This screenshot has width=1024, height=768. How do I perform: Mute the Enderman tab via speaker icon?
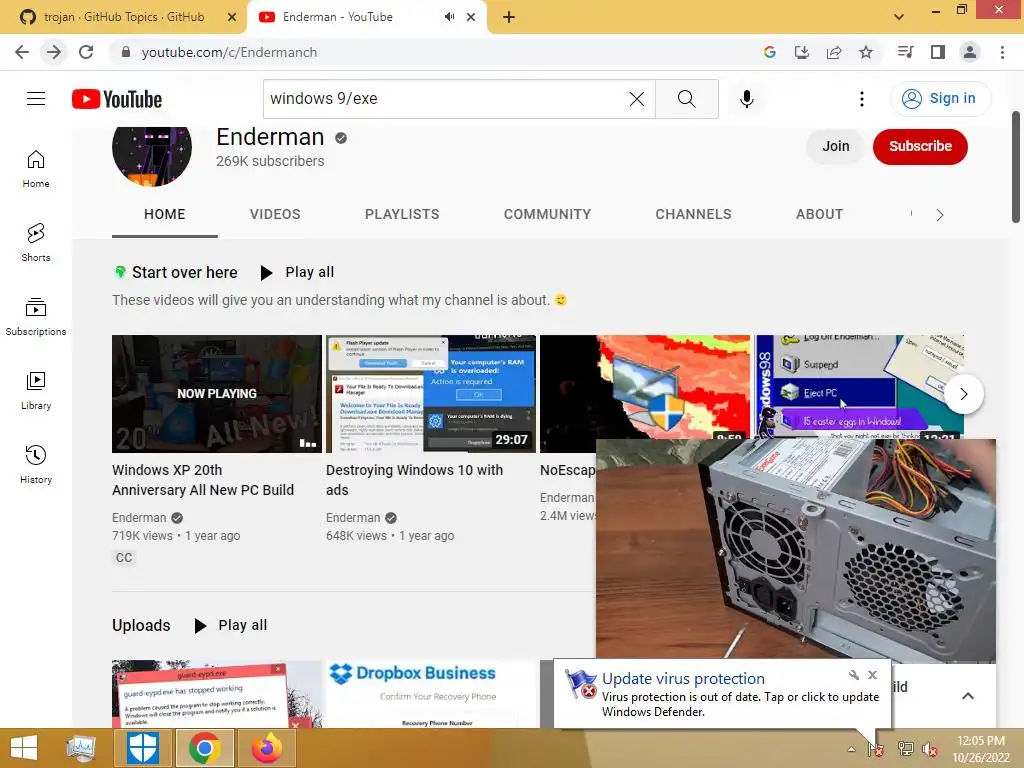click(449, 17)
